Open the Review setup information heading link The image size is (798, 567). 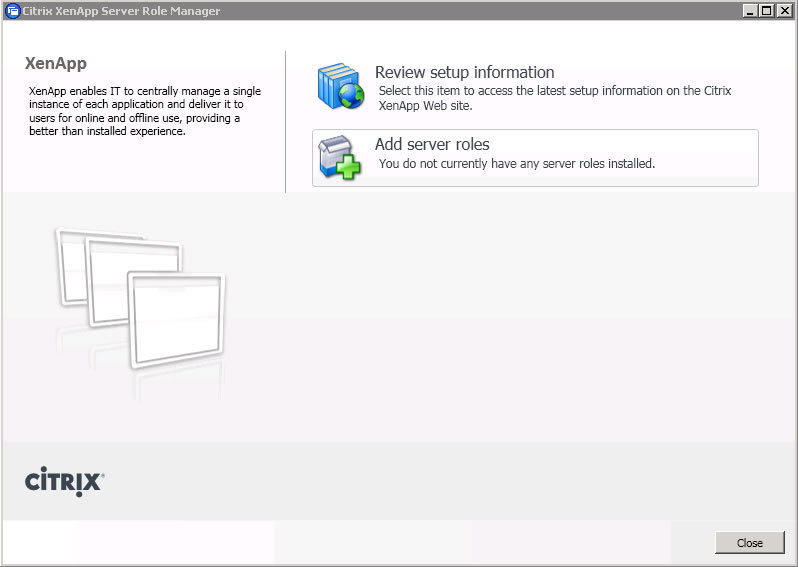(464, 72)
